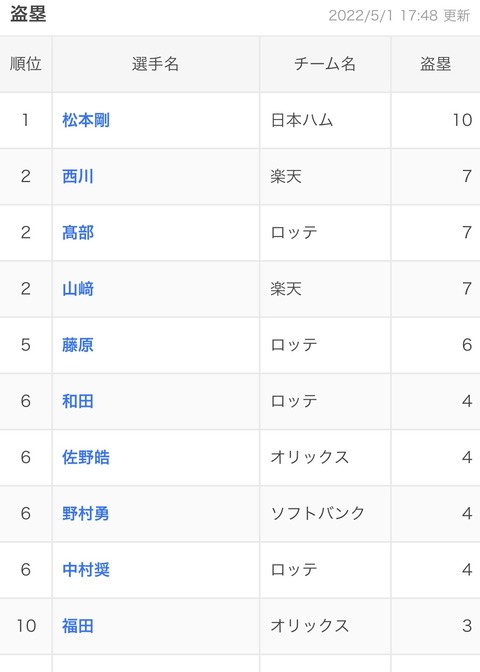Open player link 佐野皓

86,457
